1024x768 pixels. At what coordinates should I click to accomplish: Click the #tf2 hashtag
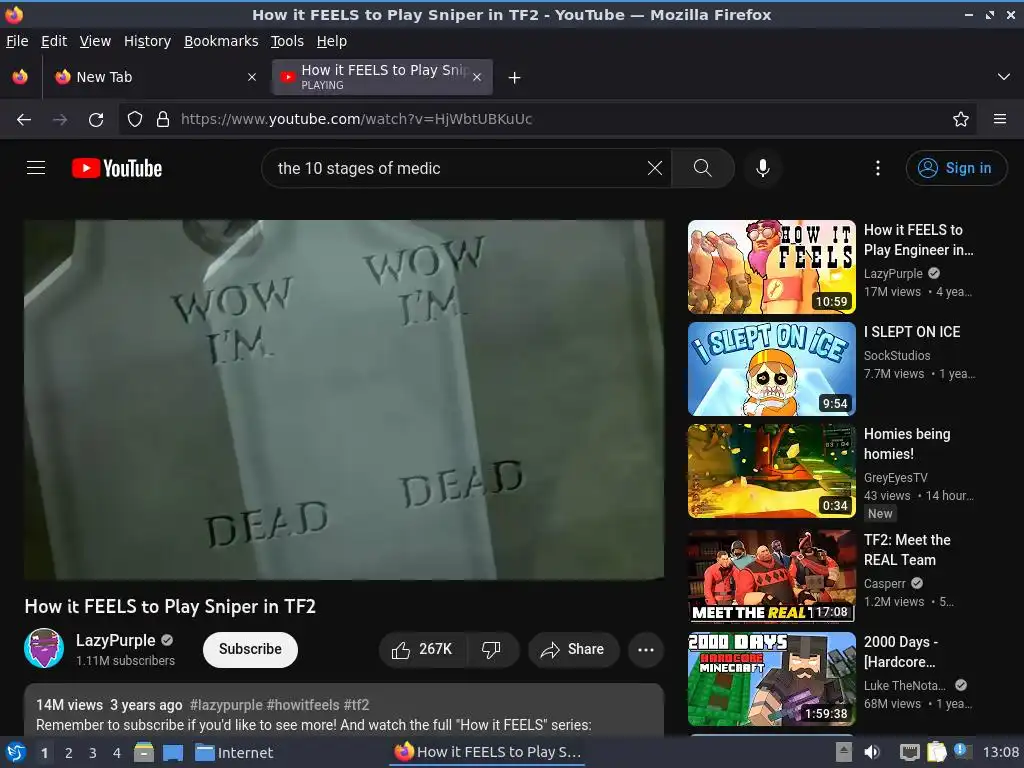click(x=357, y=705)
